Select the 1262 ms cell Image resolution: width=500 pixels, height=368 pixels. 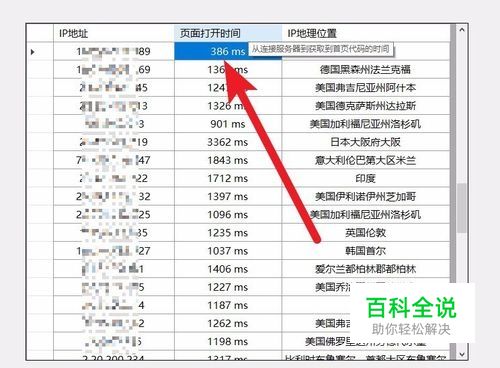point(228,323)
